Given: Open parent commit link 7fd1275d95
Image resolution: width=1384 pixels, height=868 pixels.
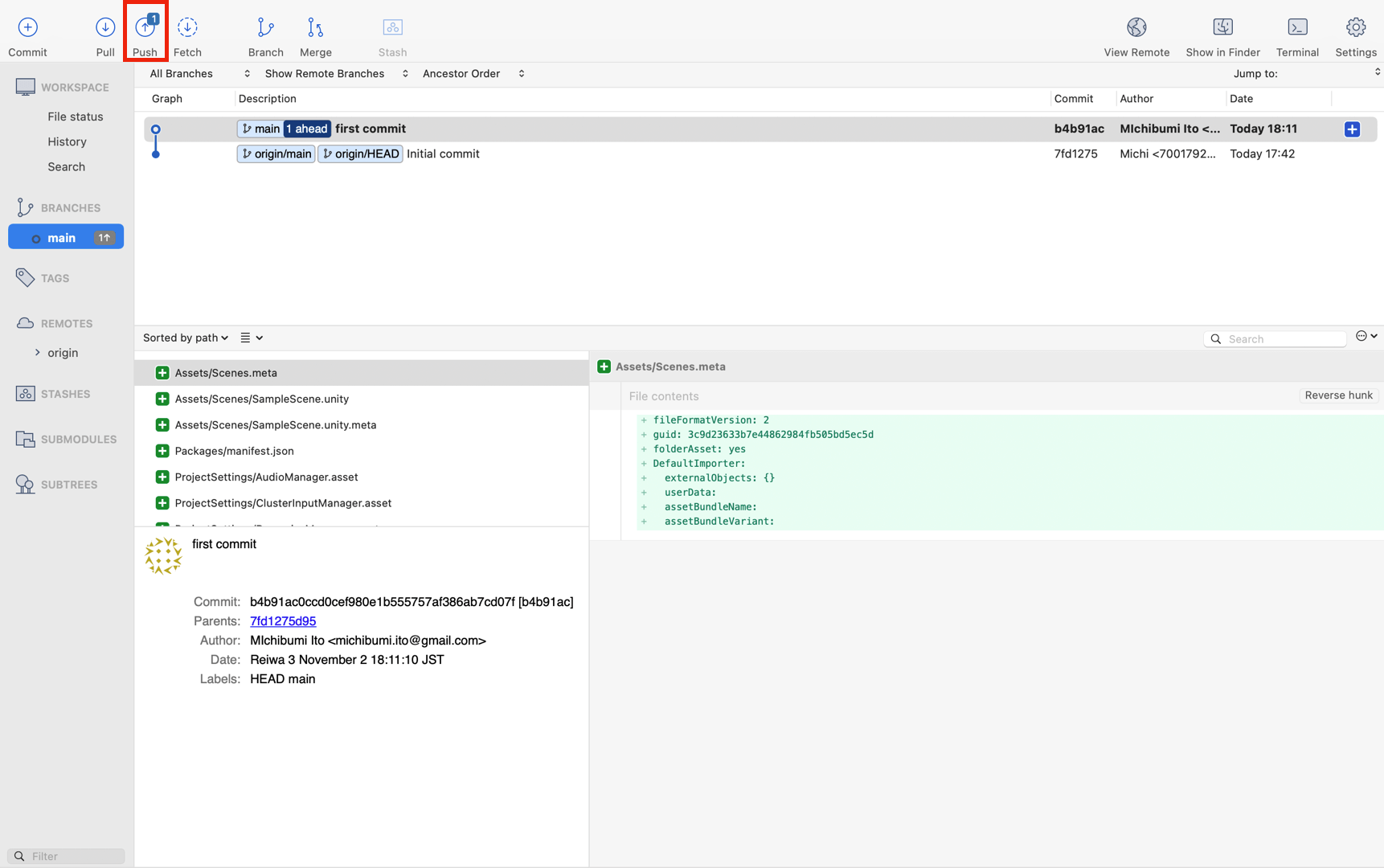Looking at the screenshot, I should [x=283, y=621].
